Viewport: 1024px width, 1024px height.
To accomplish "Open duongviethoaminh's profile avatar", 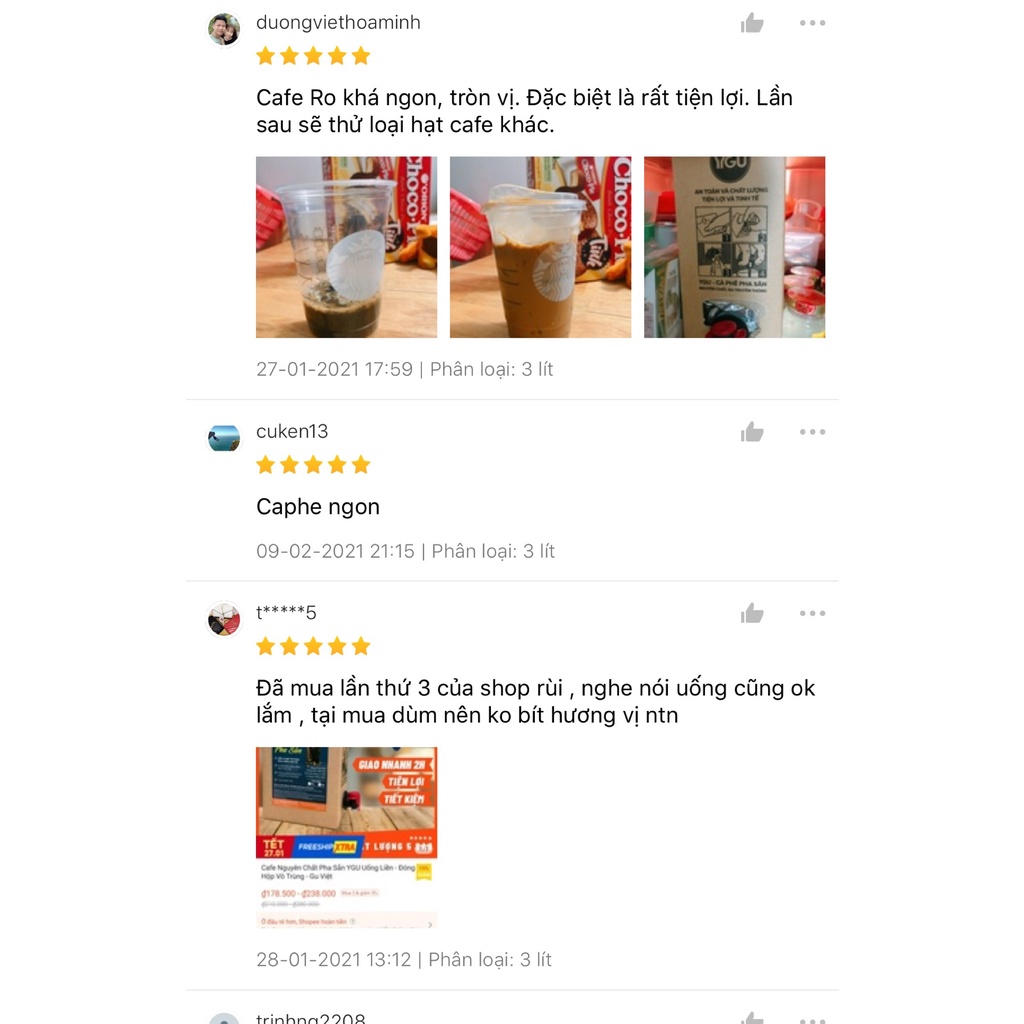I will 224,29.
